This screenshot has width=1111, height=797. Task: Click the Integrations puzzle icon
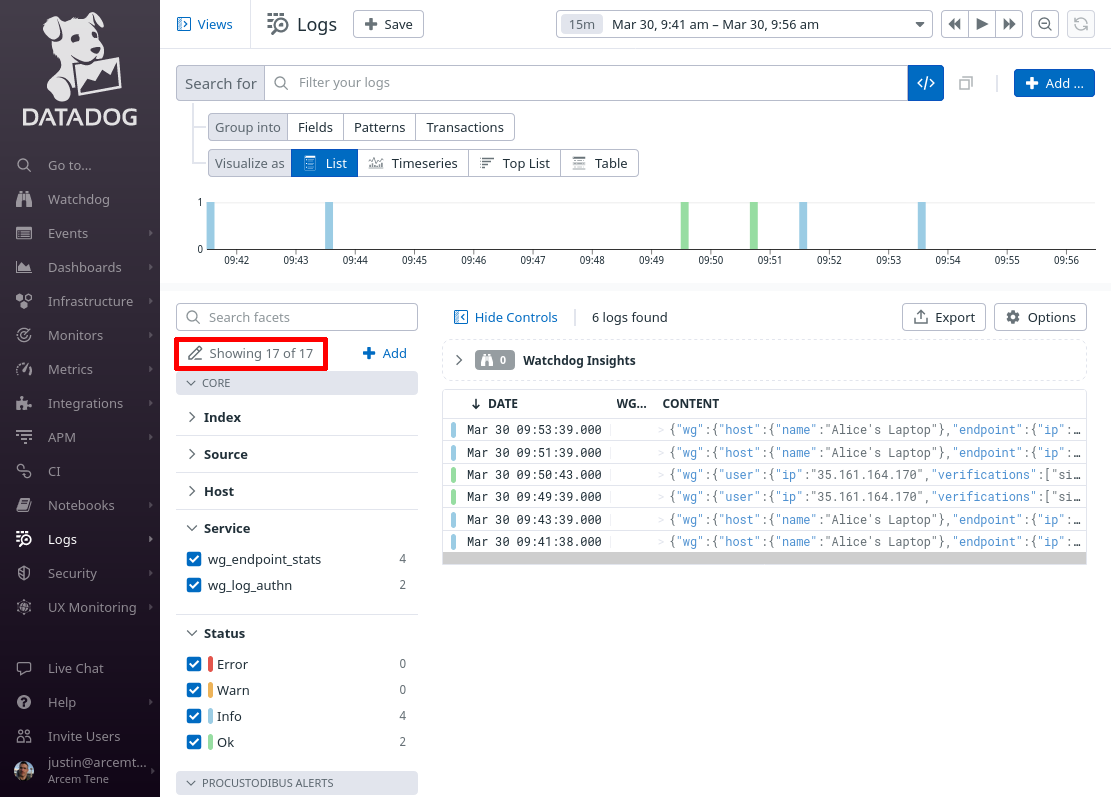pos(24,403)
